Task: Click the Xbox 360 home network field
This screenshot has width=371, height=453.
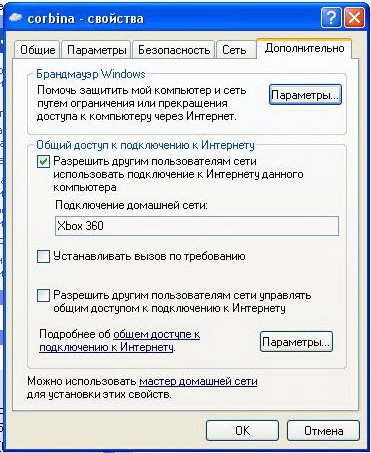Action: [x=197, y=226]
